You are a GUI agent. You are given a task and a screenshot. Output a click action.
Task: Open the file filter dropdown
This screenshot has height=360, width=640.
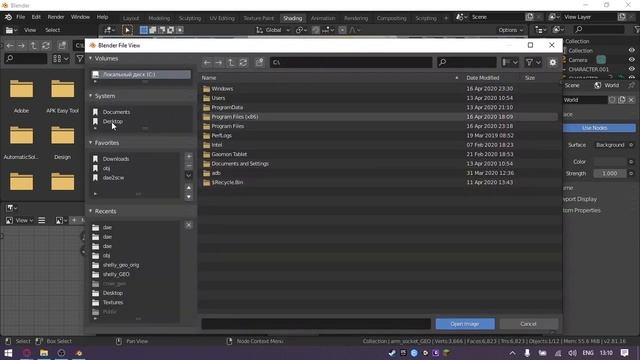pos(533,62)
